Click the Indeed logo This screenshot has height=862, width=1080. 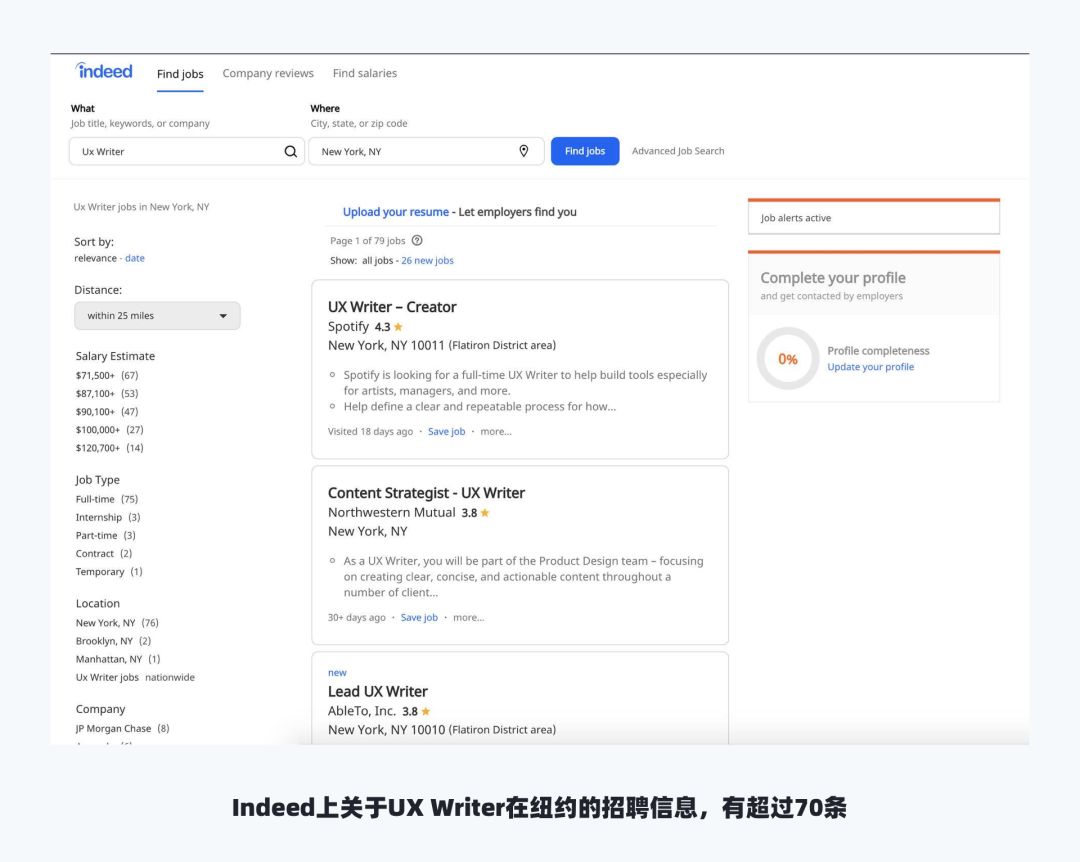coord(104,70)
